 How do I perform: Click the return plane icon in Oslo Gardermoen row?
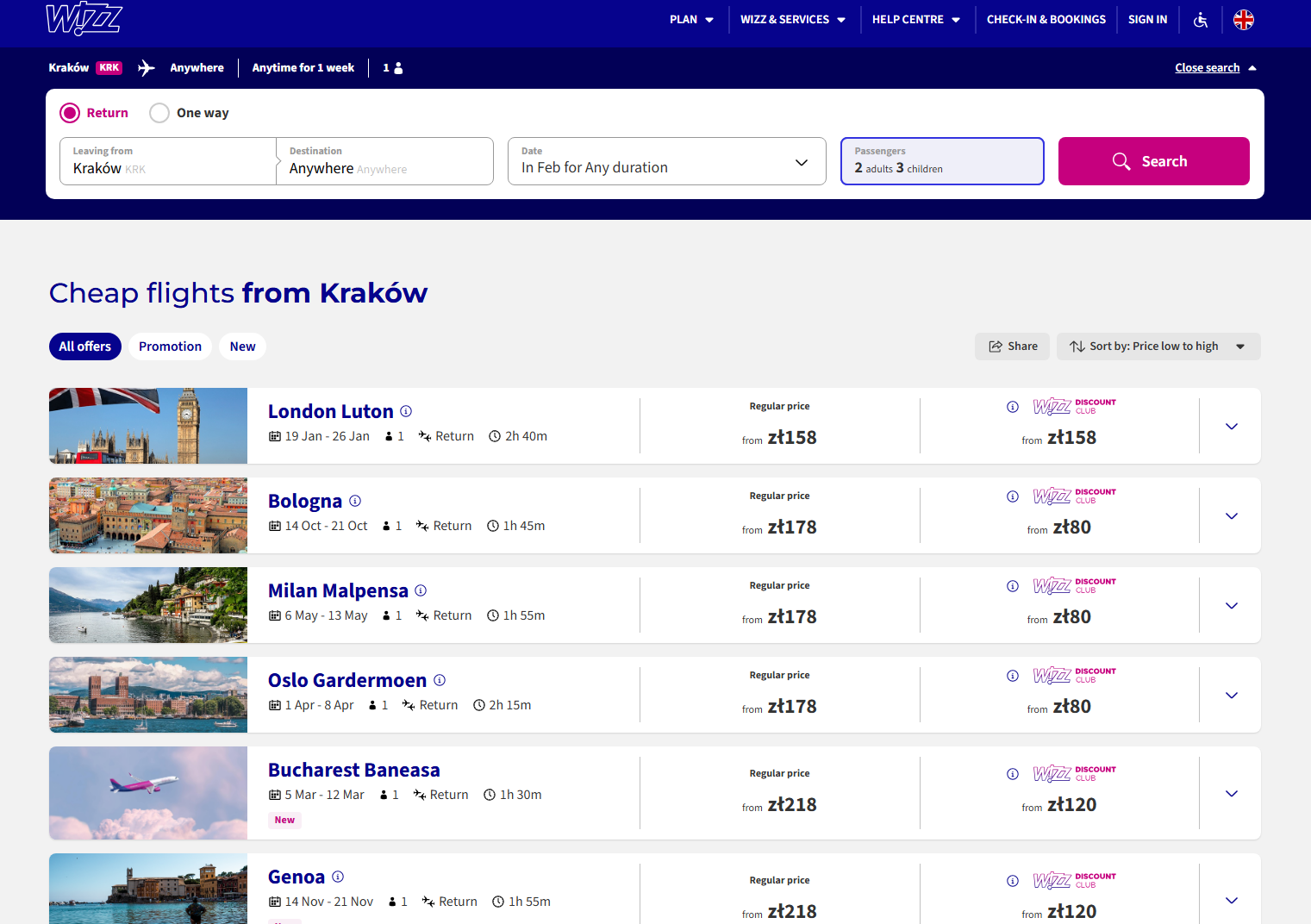409,705
